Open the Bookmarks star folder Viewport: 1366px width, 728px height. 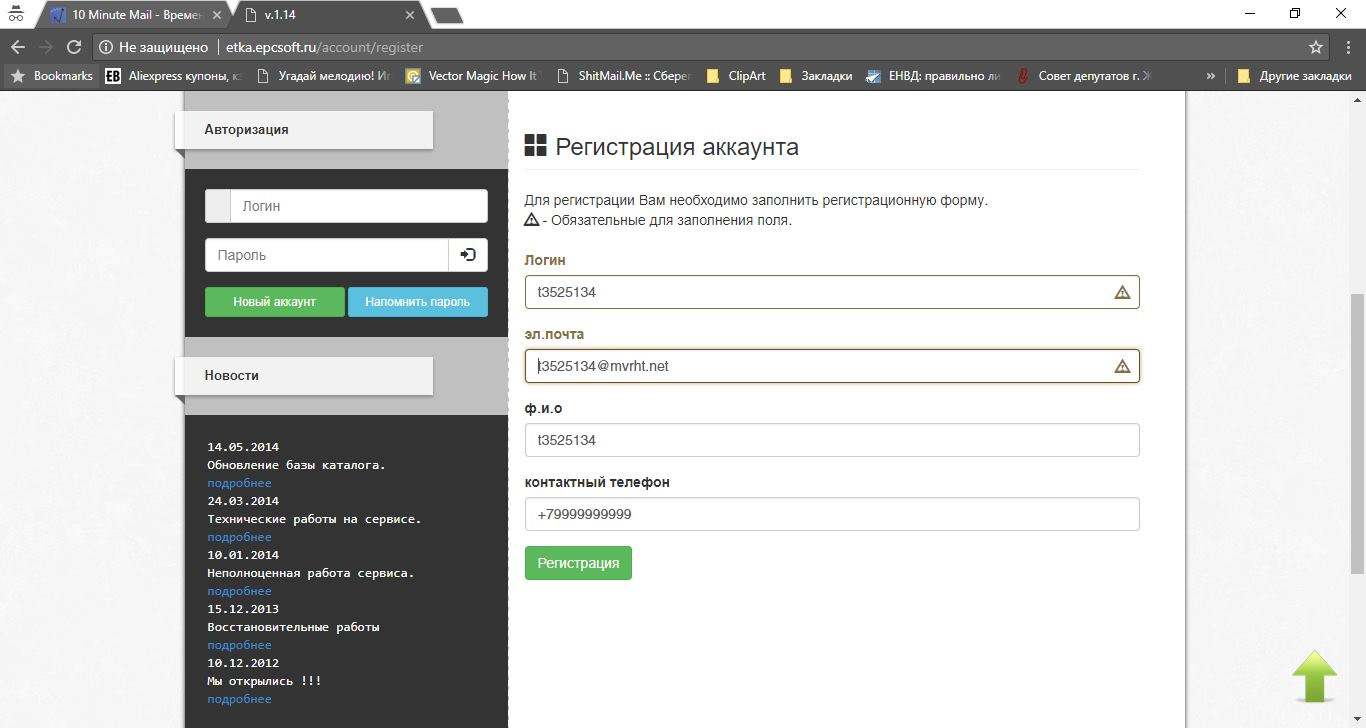click(52, 75)
